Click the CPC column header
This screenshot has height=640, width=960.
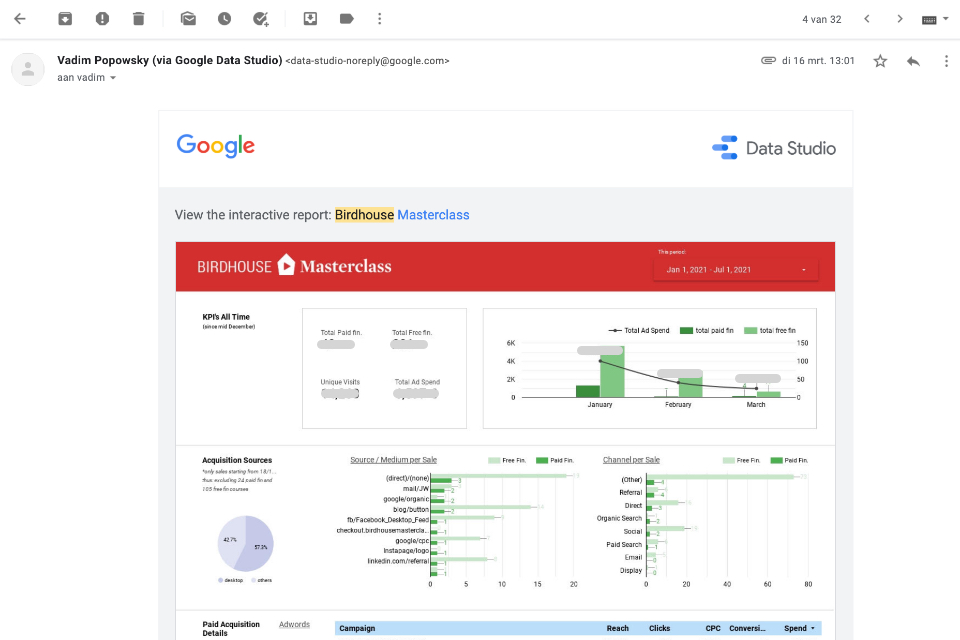(x=713, y=628)
